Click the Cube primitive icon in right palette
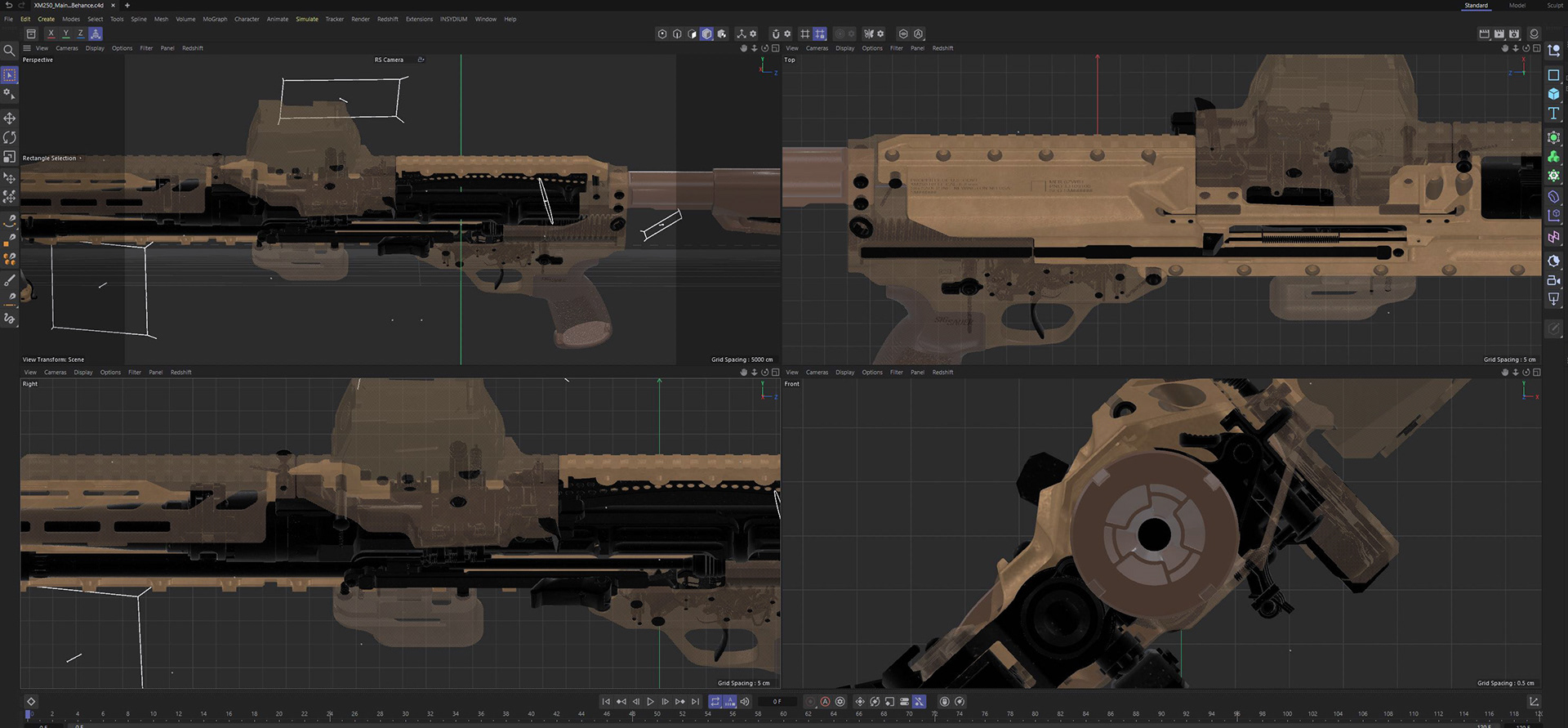This screenshot has width=1568, height=728. 1553,94
